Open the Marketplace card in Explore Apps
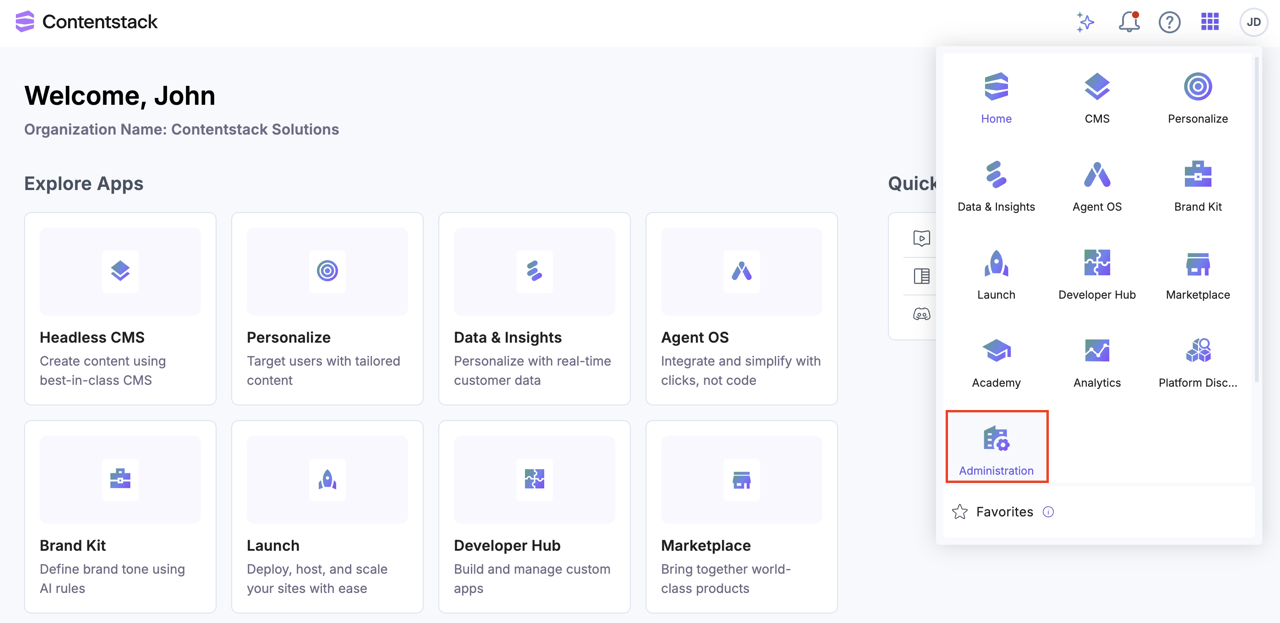Viewport: 1280px width, 623px height. point(741,516)
